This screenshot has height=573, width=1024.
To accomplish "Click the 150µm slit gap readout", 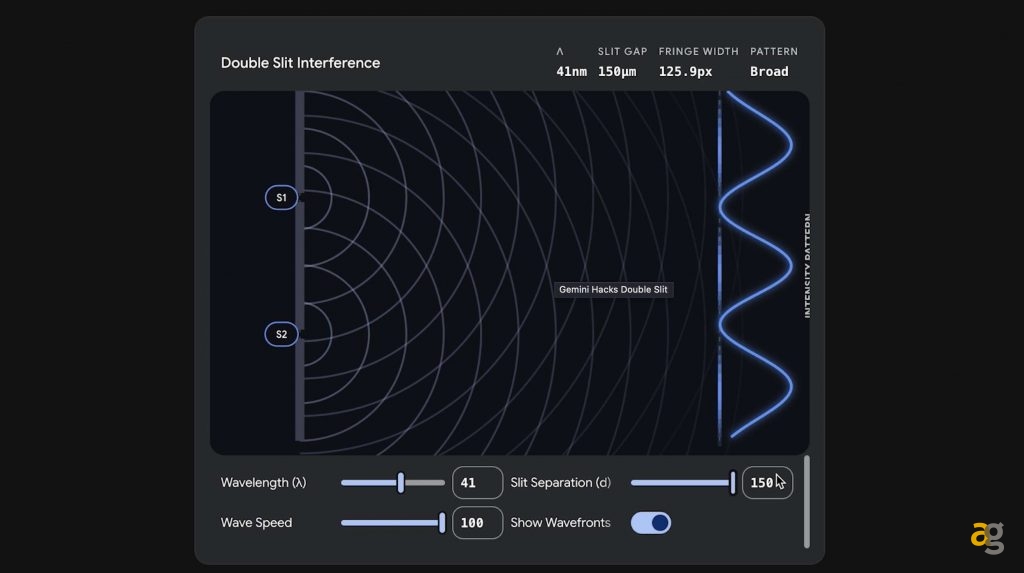I will click(617, 71).
